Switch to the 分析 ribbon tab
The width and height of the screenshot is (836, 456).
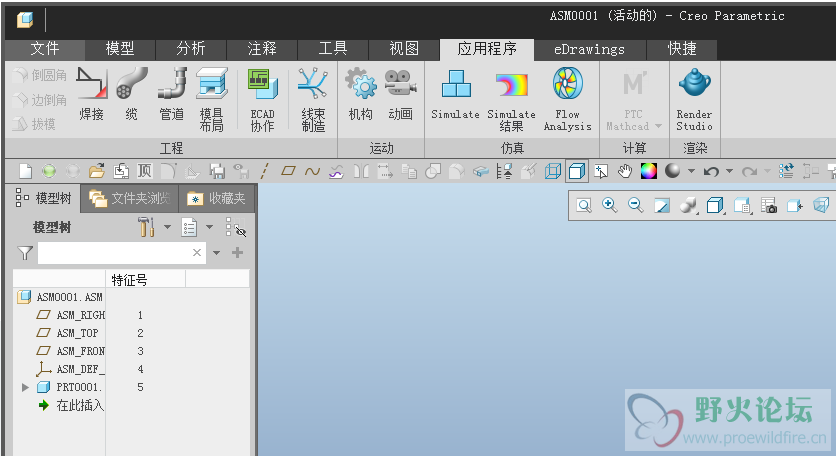(x=191, y=49)
